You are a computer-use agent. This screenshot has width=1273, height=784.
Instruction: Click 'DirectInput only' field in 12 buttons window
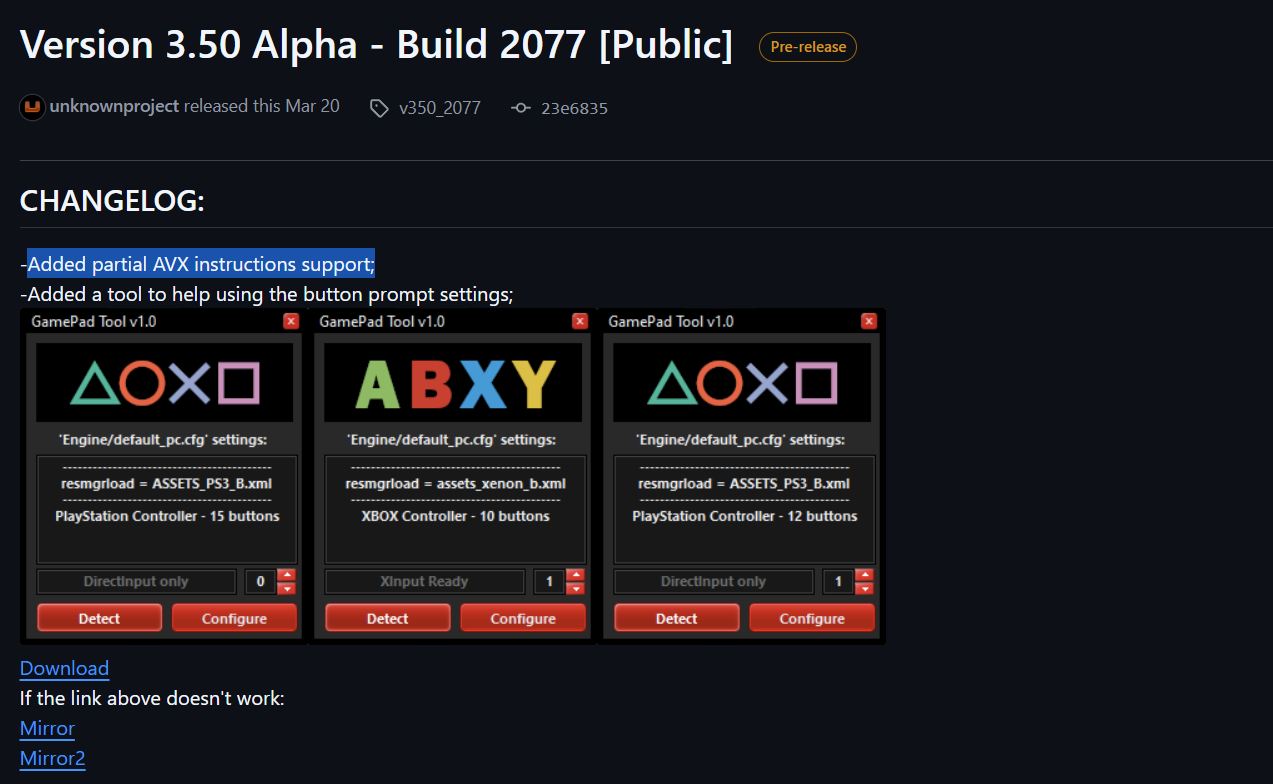(x=713, y=581)
